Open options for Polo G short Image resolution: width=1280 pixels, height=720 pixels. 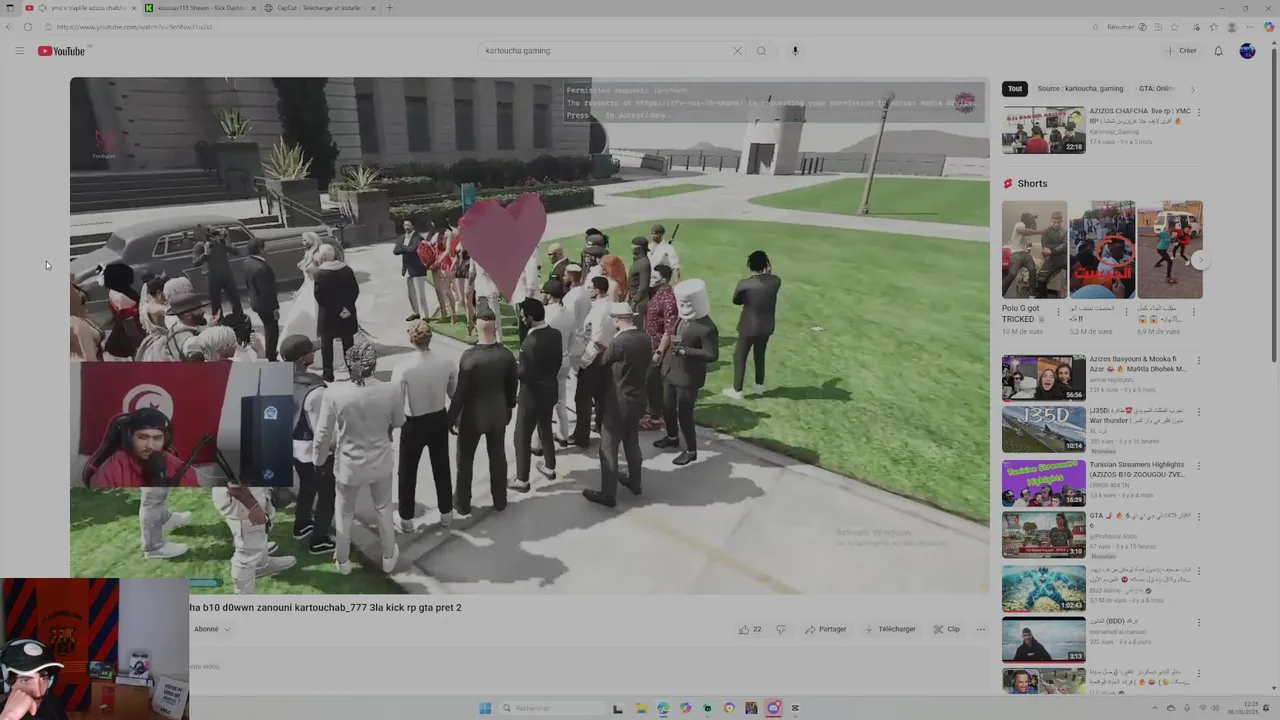(1059, 312)
